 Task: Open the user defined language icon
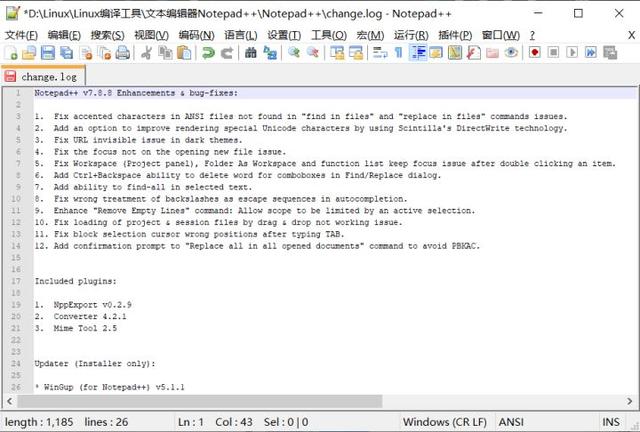[436, 53]
